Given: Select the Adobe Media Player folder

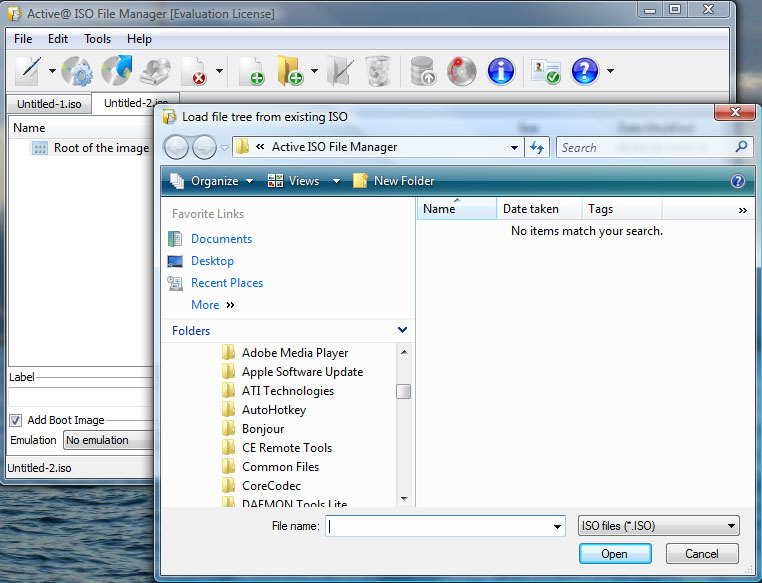Looking at the screenshot, I should (x=285, y=353).
